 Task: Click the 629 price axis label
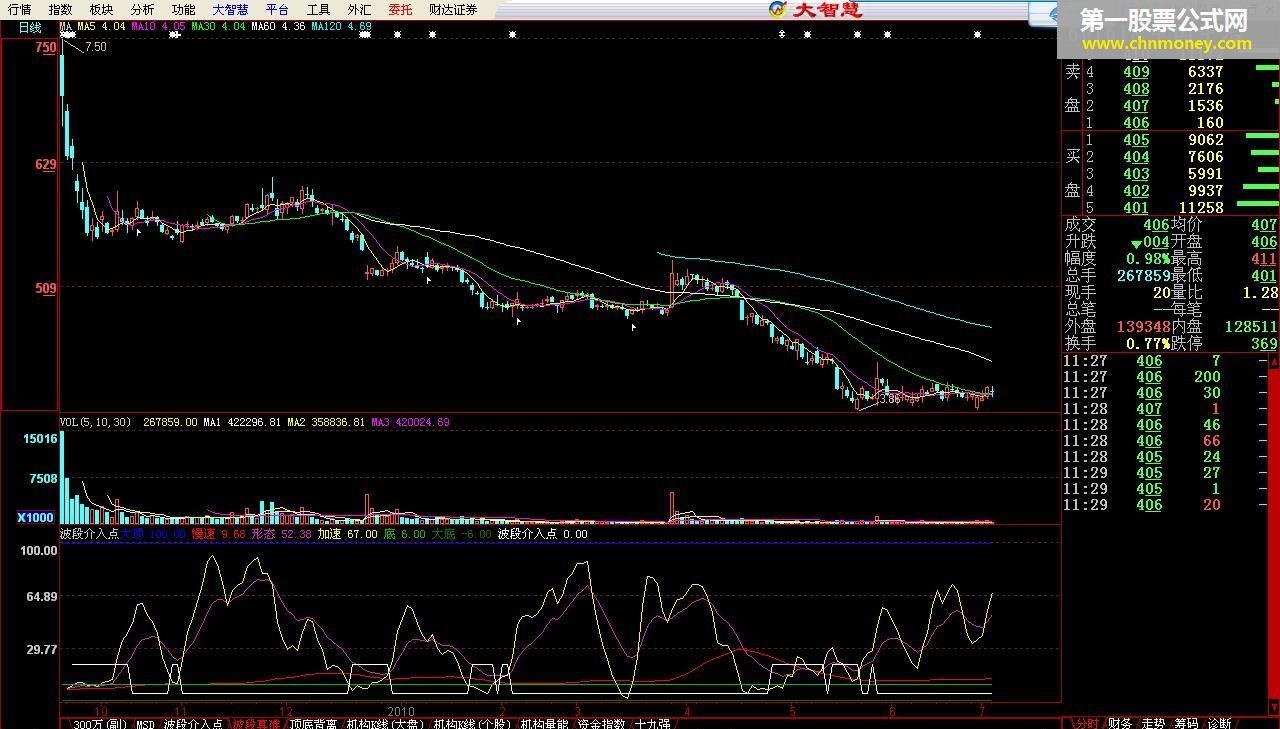(x=45, y=165)
